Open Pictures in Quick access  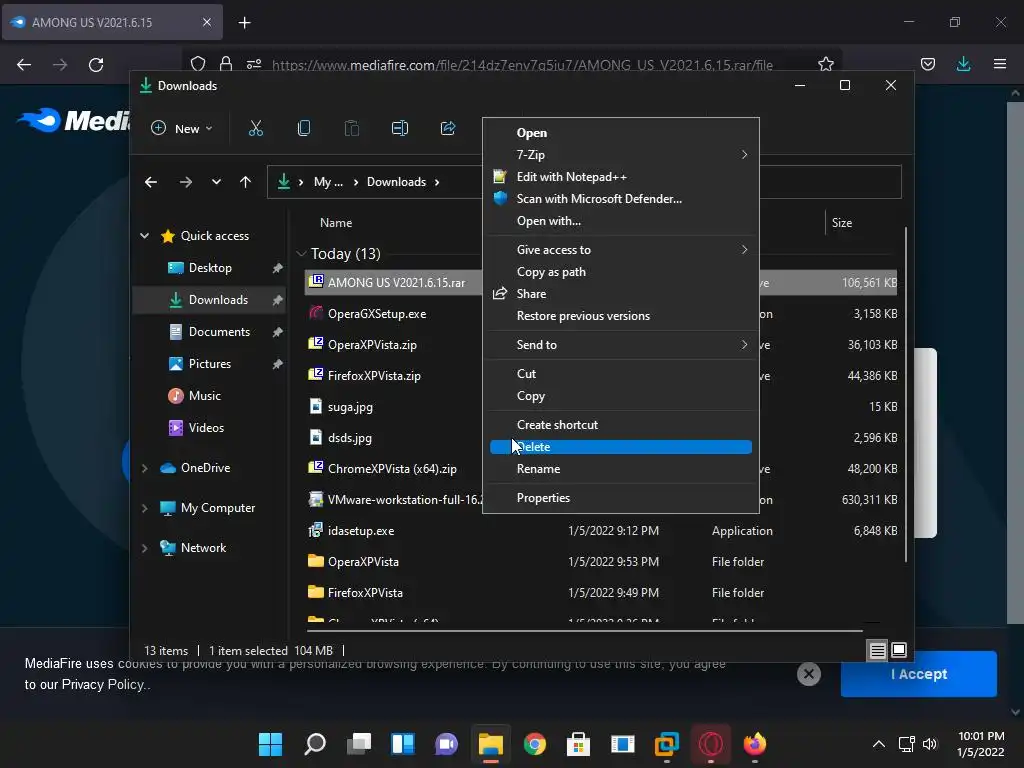[x=210, y=364]
